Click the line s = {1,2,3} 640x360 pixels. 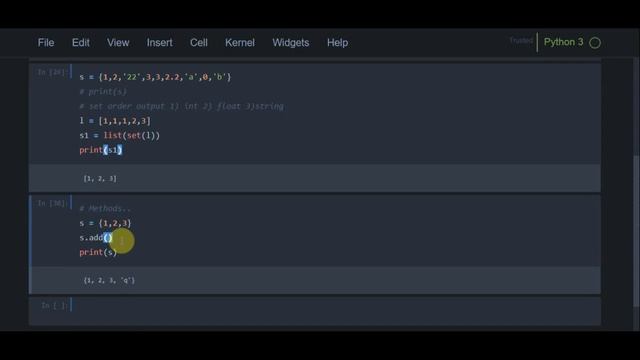(x=105, y=223)
